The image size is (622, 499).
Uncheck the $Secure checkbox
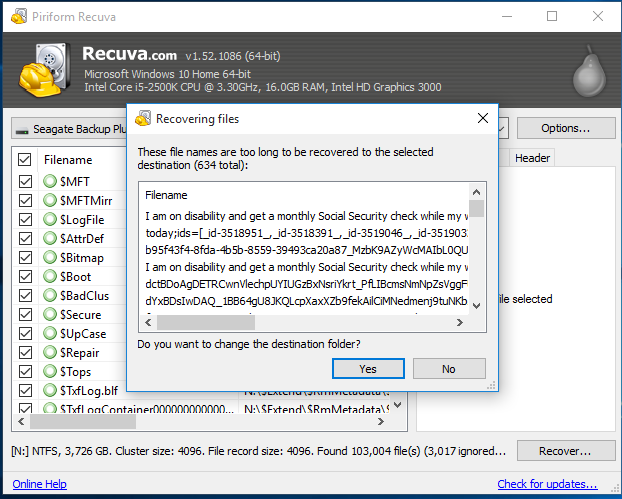[25, 315]
